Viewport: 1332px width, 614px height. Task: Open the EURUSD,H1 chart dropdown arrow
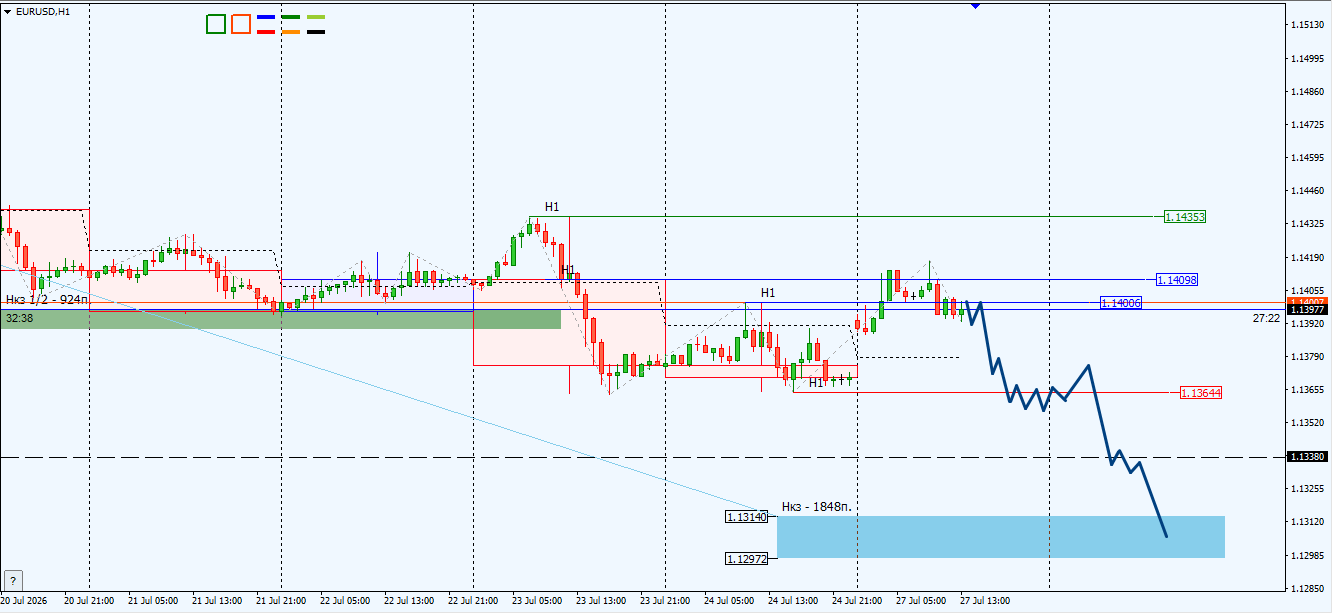8,10
